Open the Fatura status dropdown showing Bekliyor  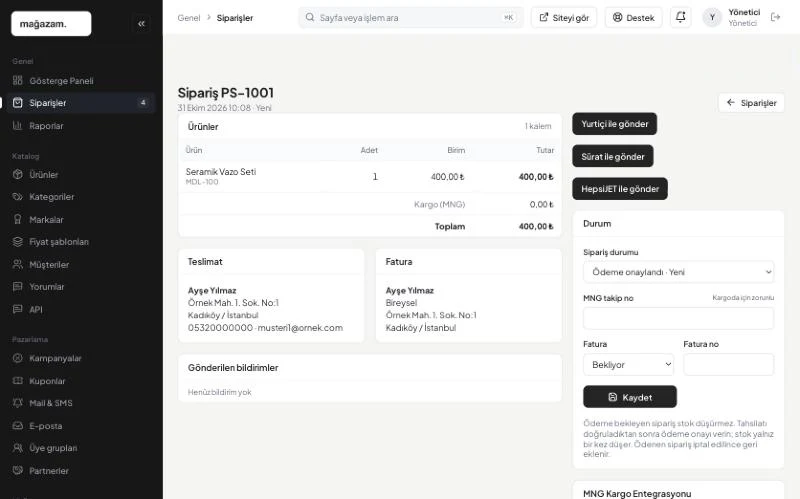click(628, 365)
